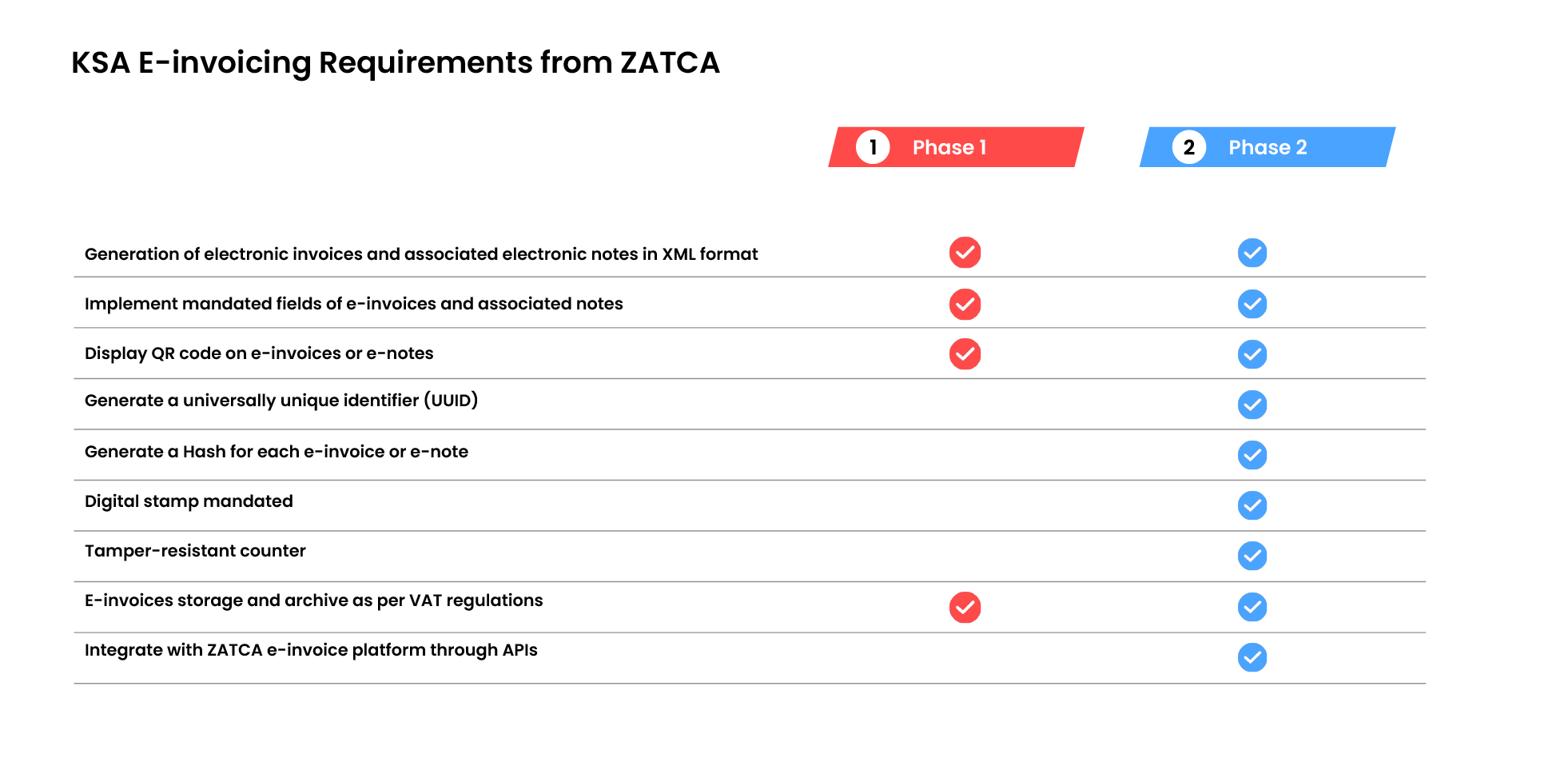Click 'Generate a universally unique identifier (UUID)' text
This screenshot has height=762, width=1568.
tap(281, 401)
